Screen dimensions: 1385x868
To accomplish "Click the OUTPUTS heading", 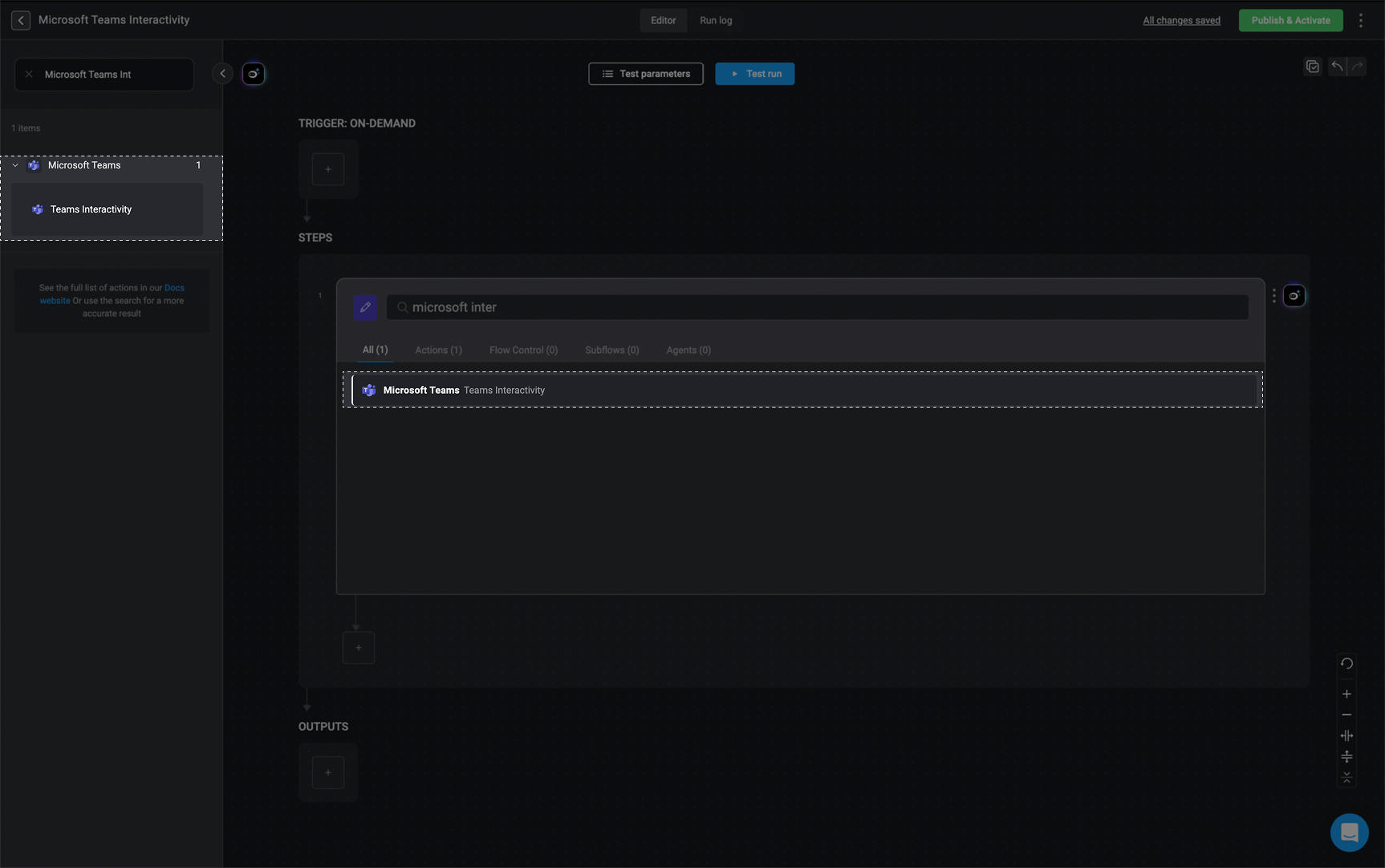I will [323, 727].
